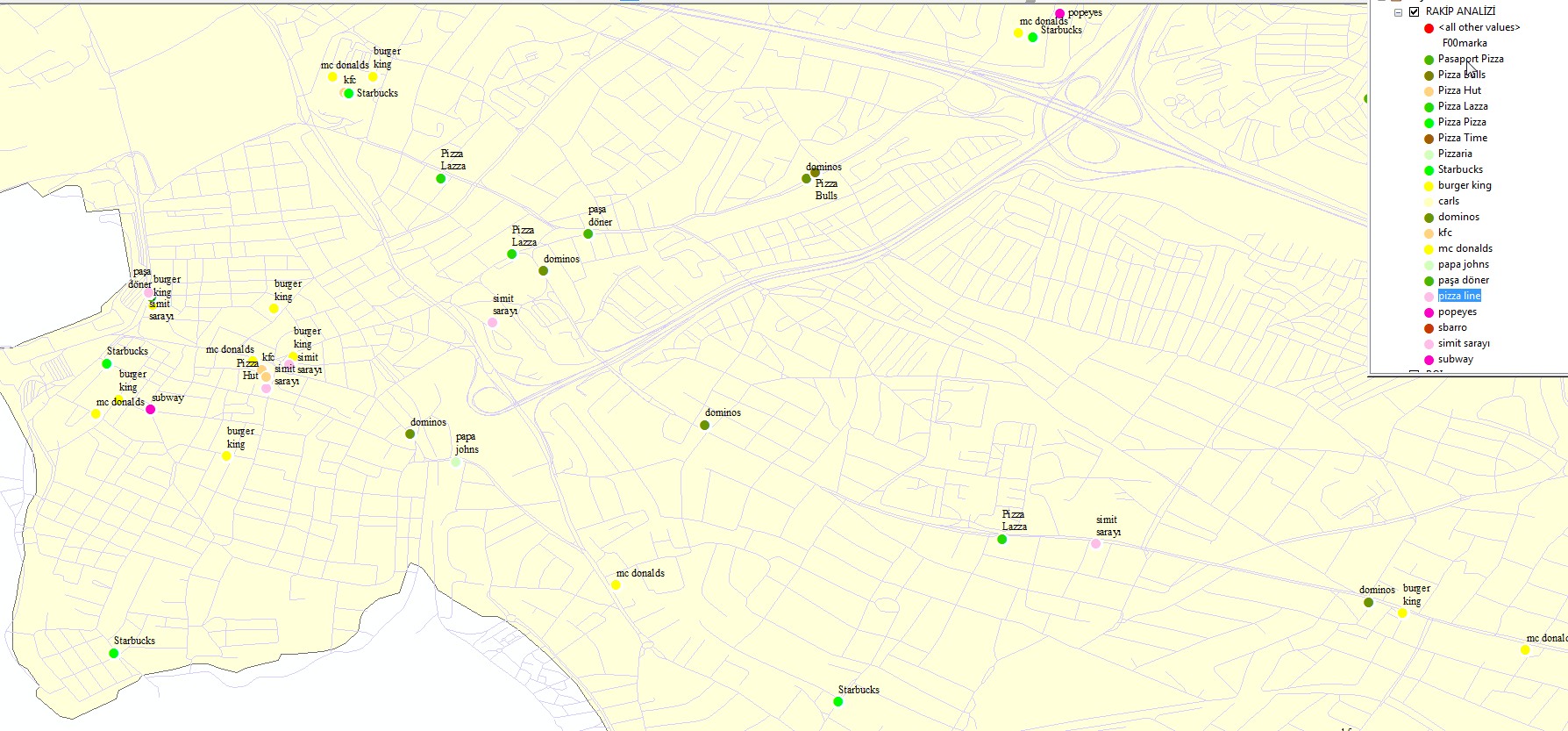The width and height of the screenshot is (1568, 731).
Task: Uncheck the RAKİP ANALİZİ layer visibility checkbox
Action: [x=1414, y=12]
